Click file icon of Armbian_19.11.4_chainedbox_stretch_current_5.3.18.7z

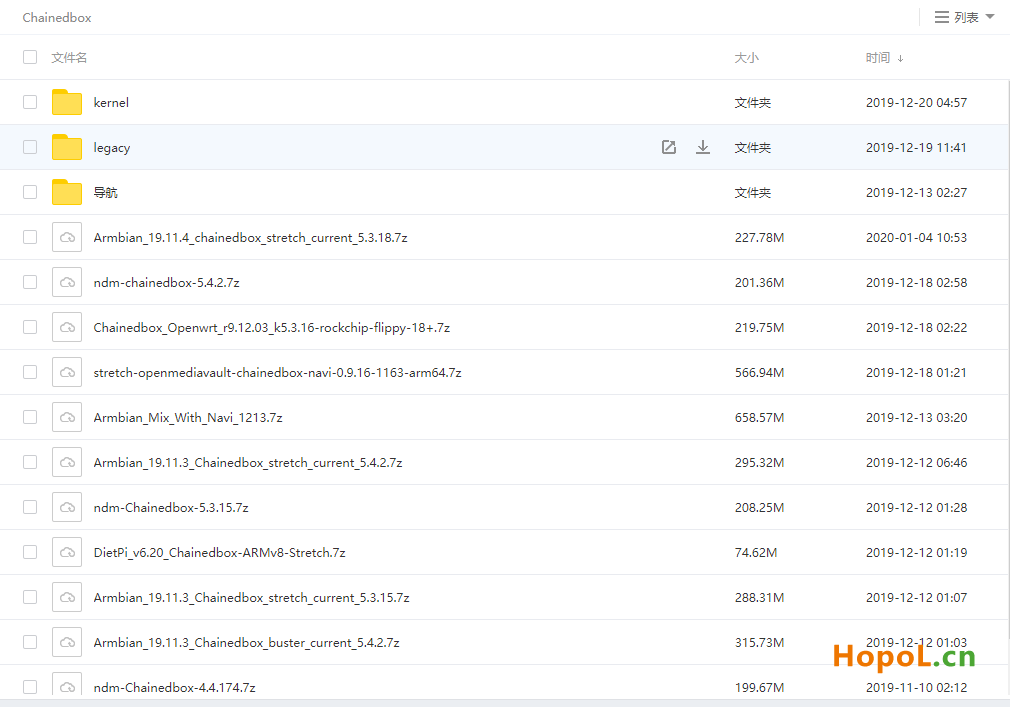(67, 238)
